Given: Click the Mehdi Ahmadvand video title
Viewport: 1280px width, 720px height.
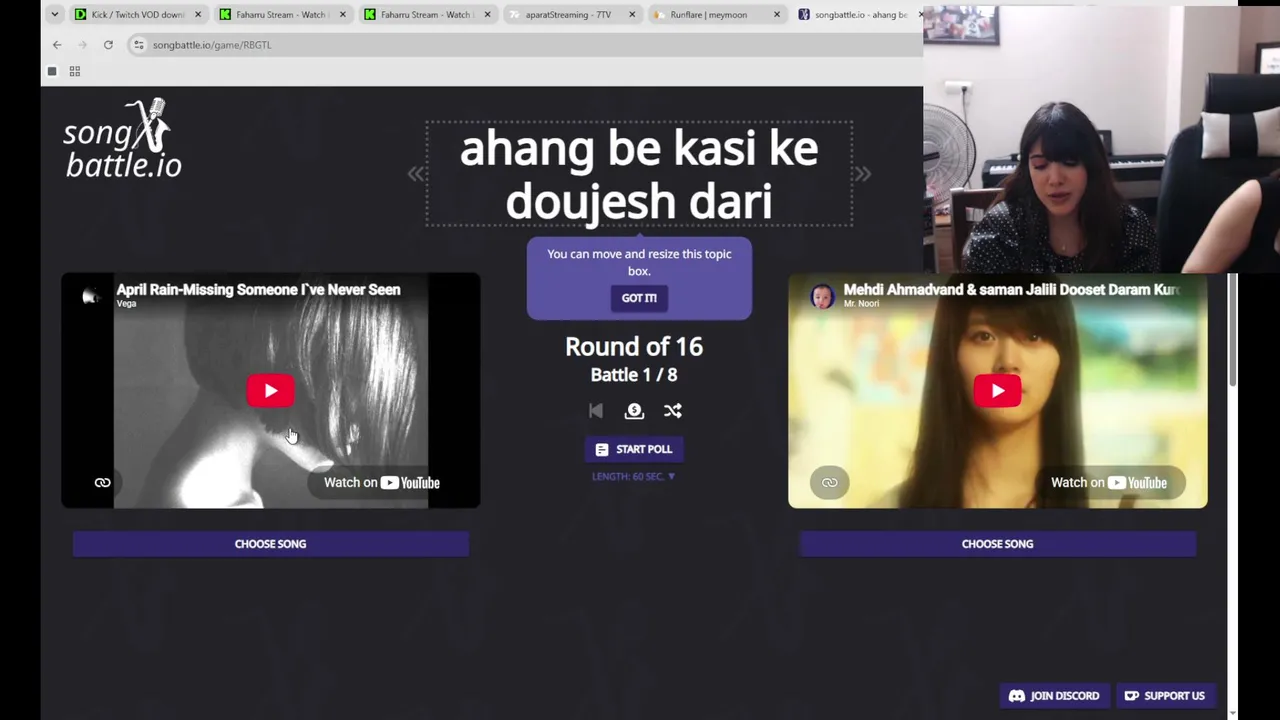Looking at the screenshot, I should point(1012,290).
